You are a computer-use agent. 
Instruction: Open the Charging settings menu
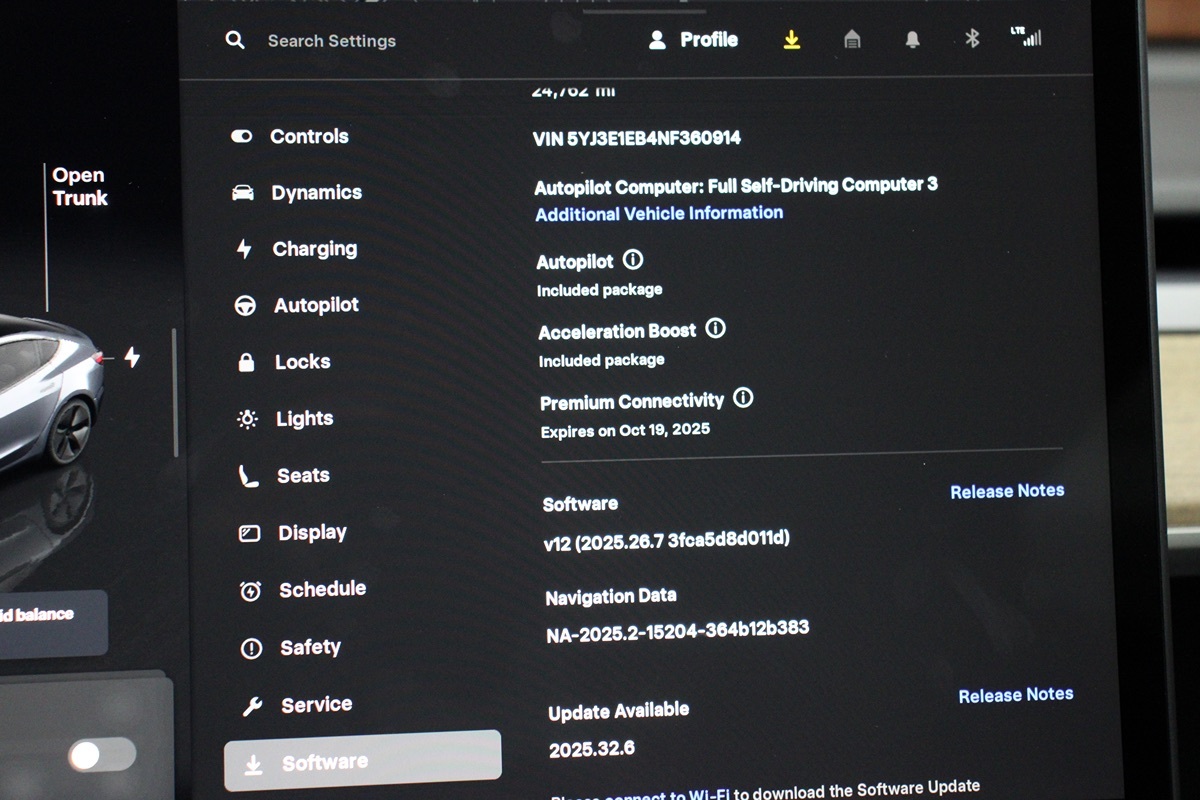coord(314,249)
